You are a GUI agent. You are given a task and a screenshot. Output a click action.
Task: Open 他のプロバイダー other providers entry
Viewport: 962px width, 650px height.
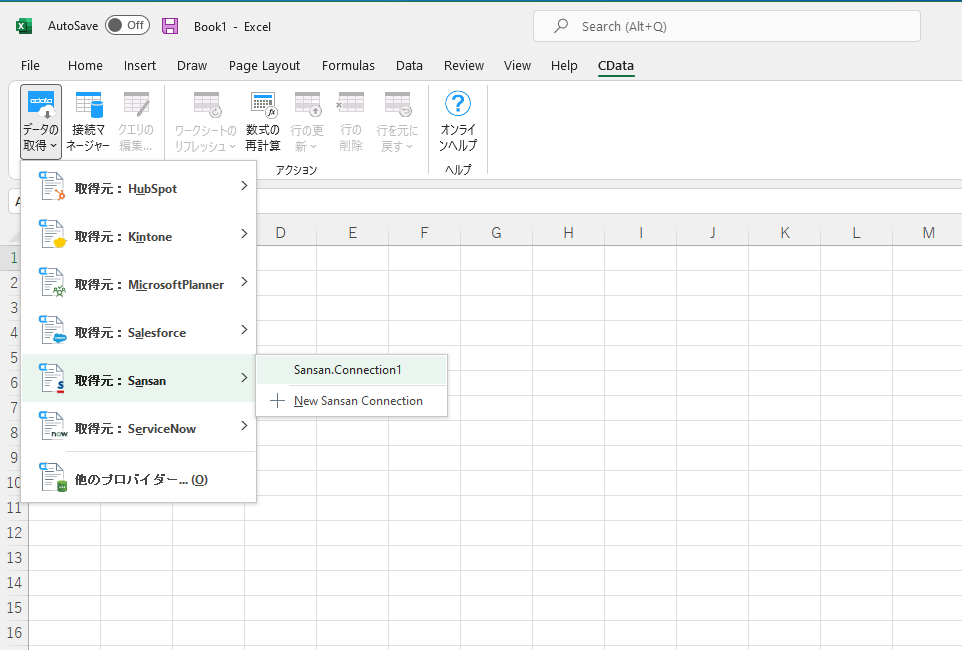click(x=140, y=480)
